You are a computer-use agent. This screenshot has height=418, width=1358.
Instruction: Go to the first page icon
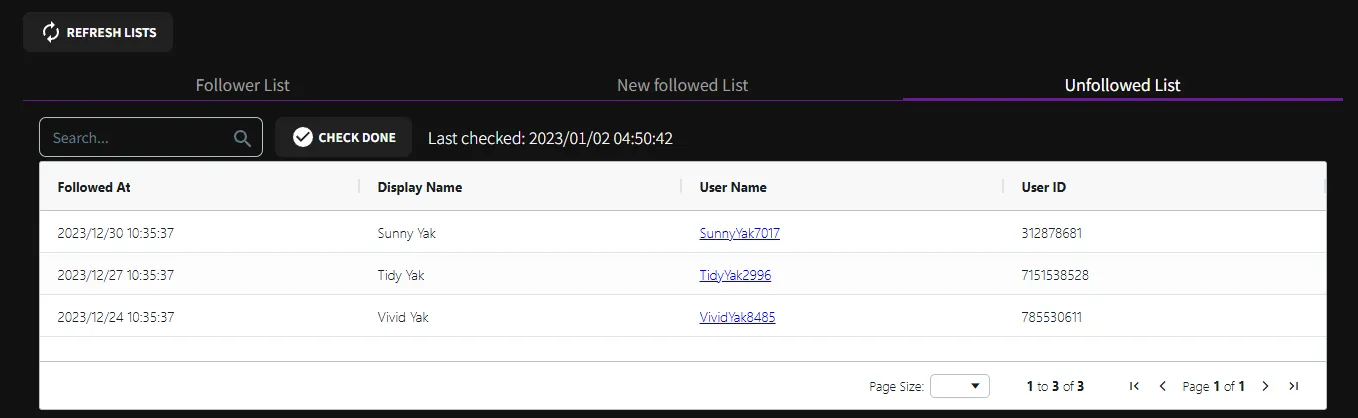tap(1134, 386)
